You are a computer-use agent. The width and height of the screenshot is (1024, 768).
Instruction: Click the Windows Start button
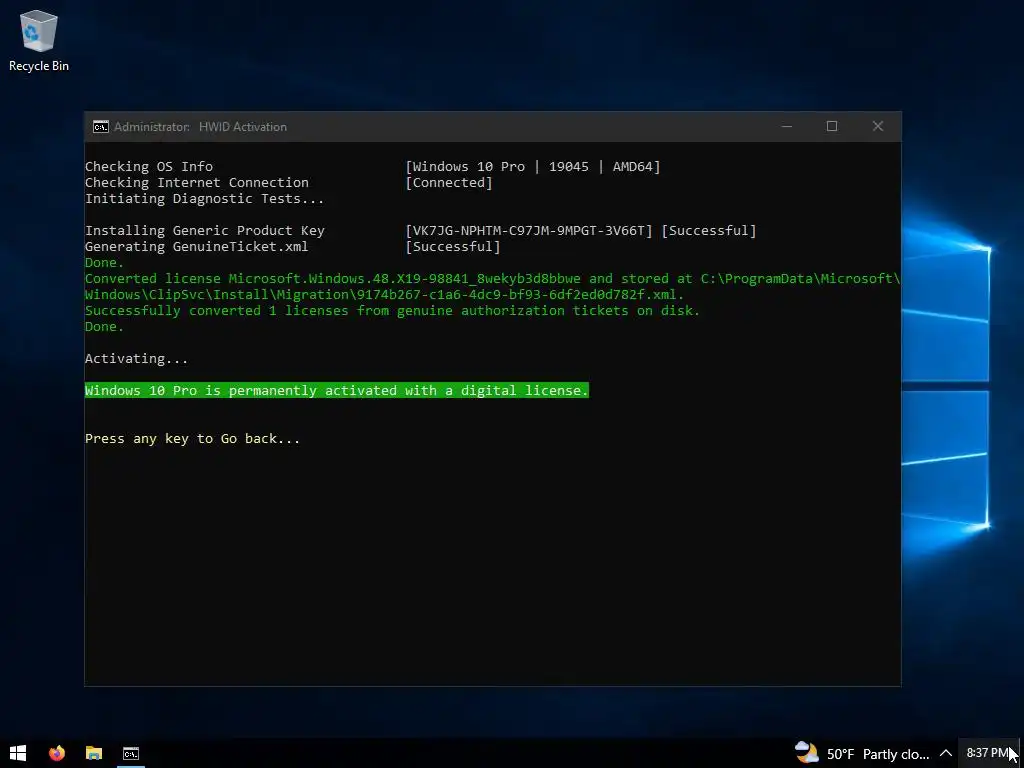(x=18, y=753)
